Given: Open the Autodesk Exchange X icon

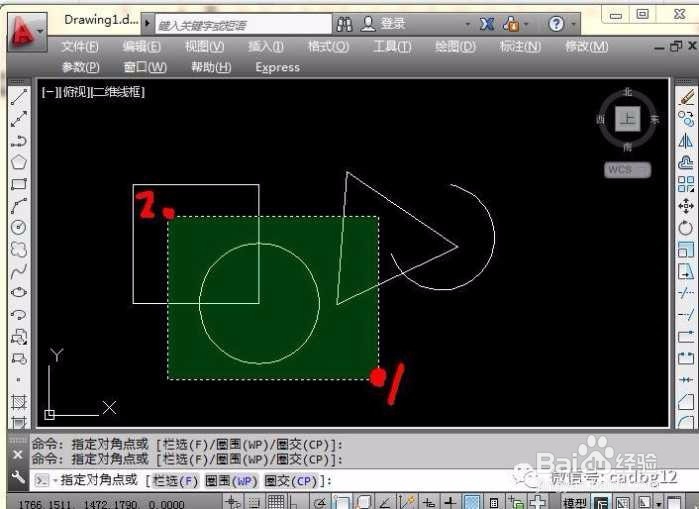Looking at the screenshot, I should coord(487,24).
